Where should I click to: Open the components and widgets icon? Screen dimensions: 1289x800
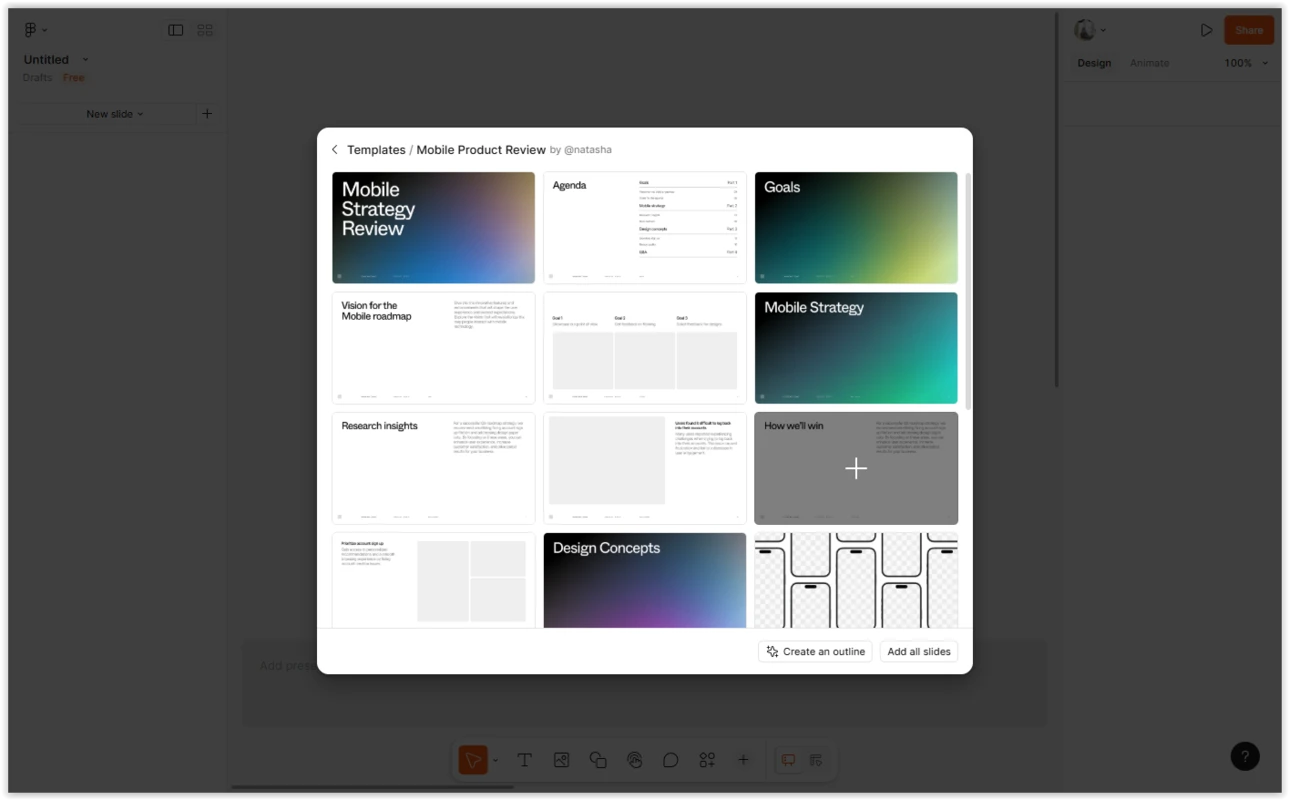tap(707, 760)
